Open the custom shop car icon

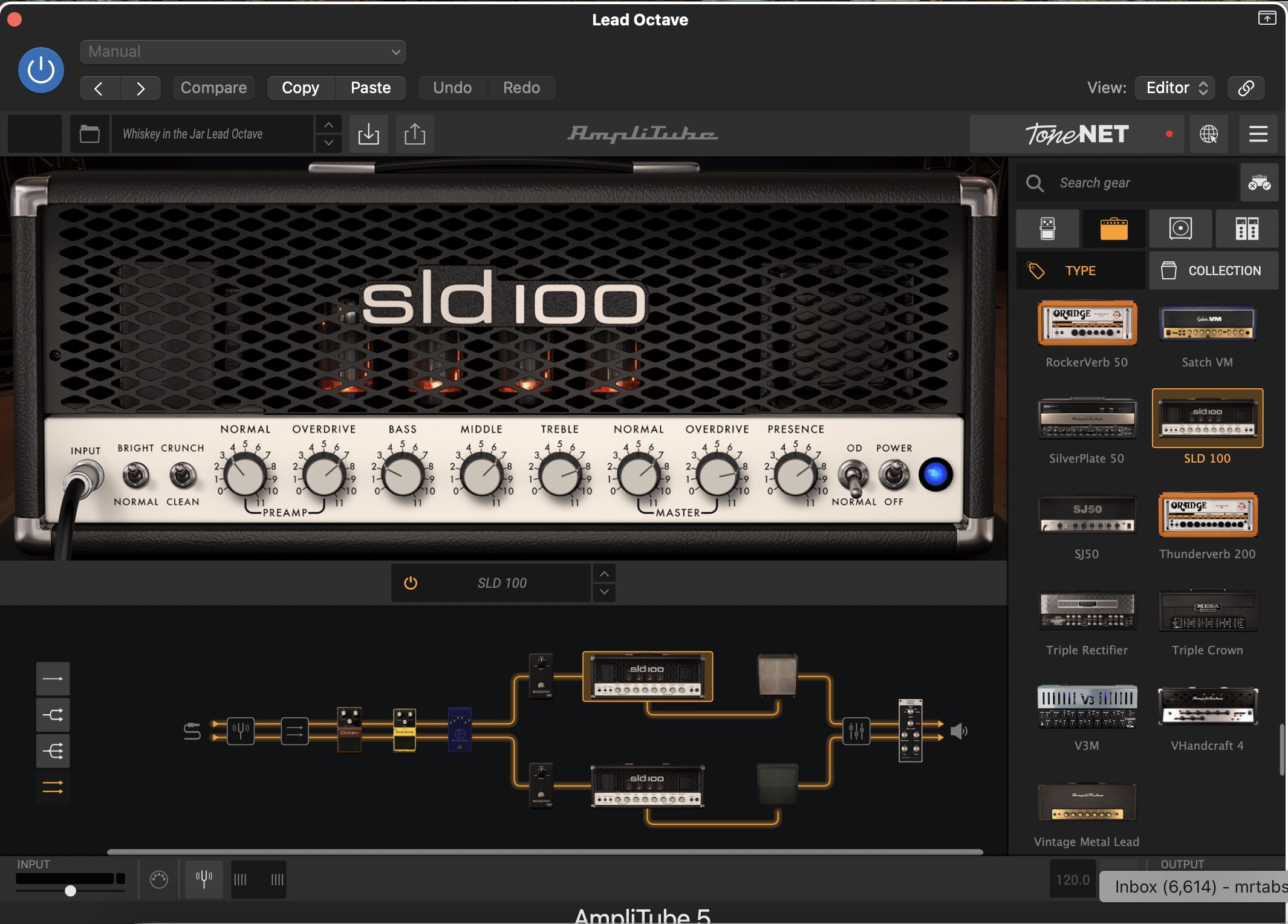click(1260, 183)
